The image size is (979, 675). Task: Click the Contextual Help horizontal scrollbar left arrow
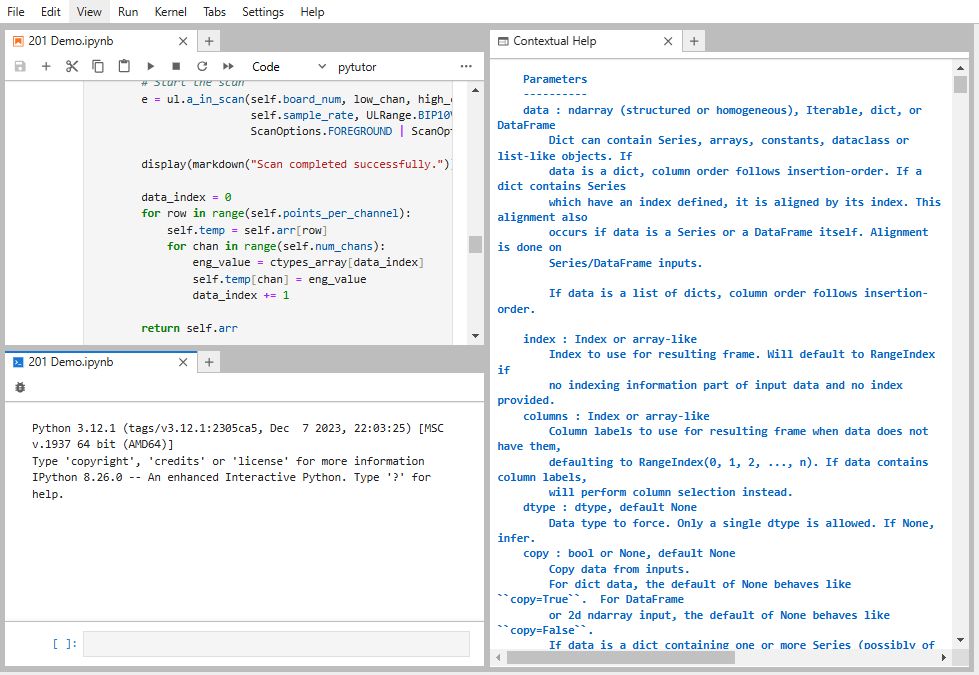click(498, 658)
